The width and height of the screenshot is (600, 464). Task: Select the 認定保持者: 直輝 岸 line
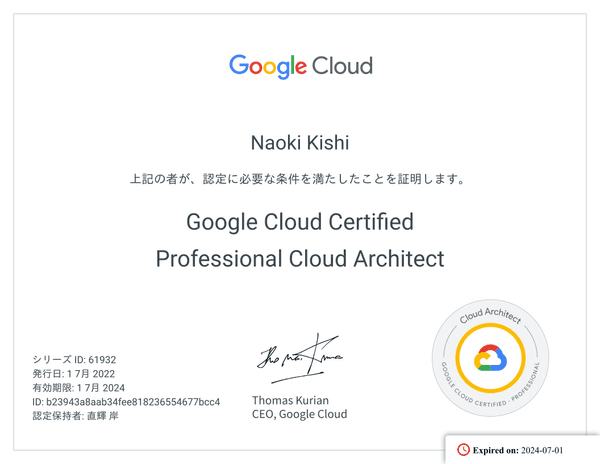[75, 416]
